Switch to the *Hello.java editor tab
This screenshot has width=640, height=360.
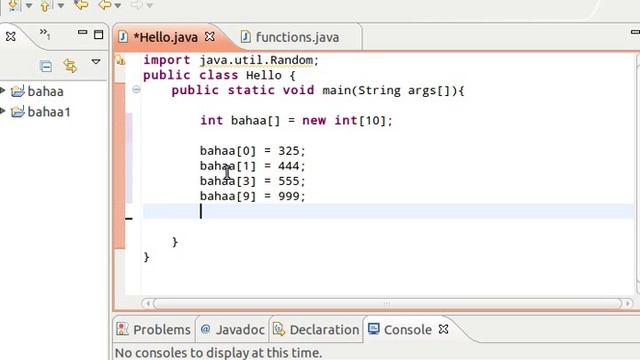165,38
